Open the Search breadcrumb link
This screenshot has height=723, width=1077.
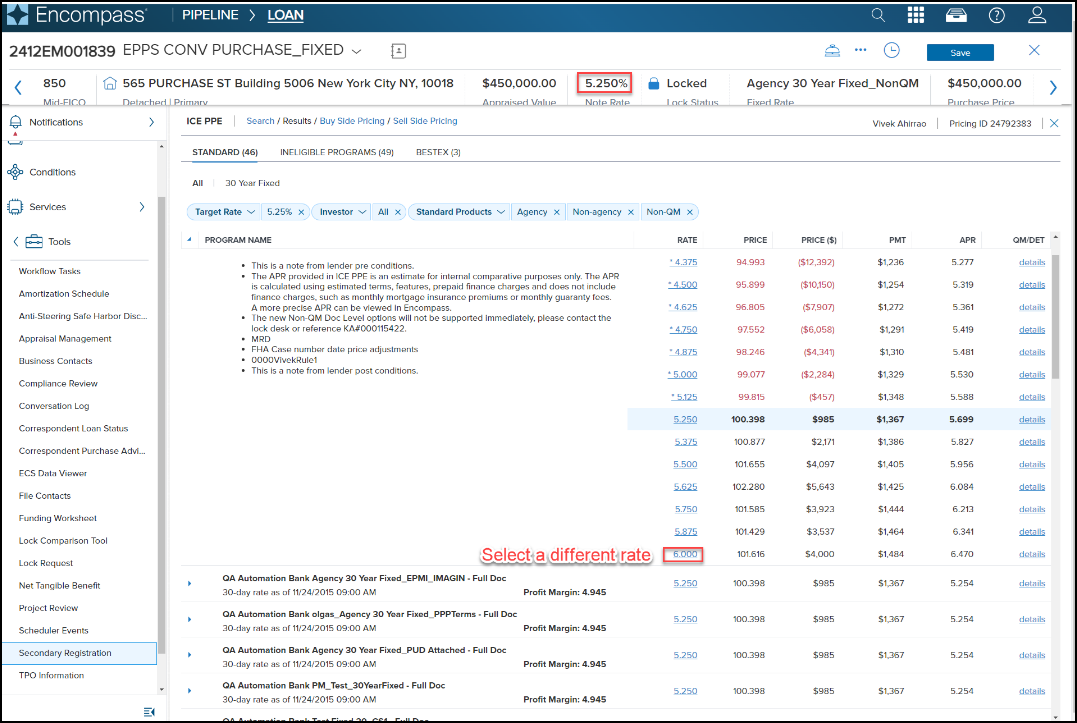tap(260, 121)
